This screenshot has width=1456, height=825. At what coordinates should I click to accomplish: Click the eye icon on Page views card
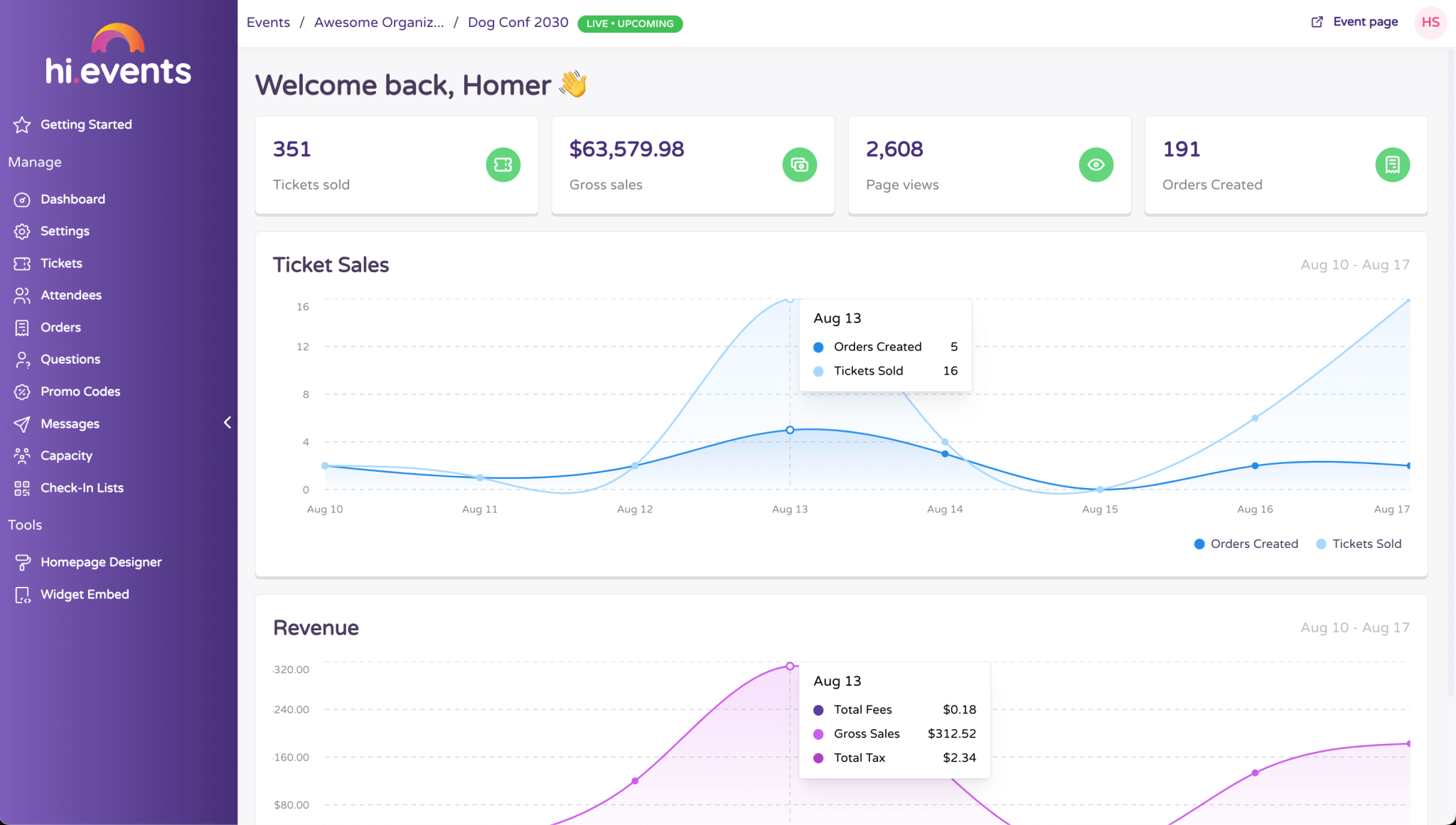(1096, 164)
